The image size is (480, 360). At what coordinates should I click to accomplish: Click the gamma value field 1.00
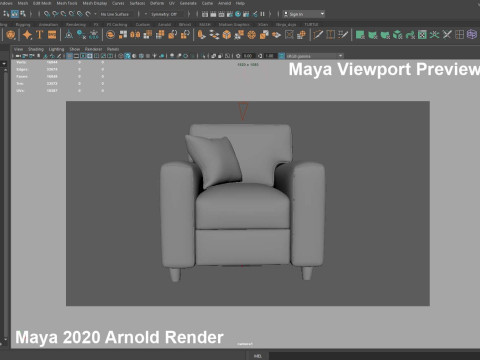(270, 56)
